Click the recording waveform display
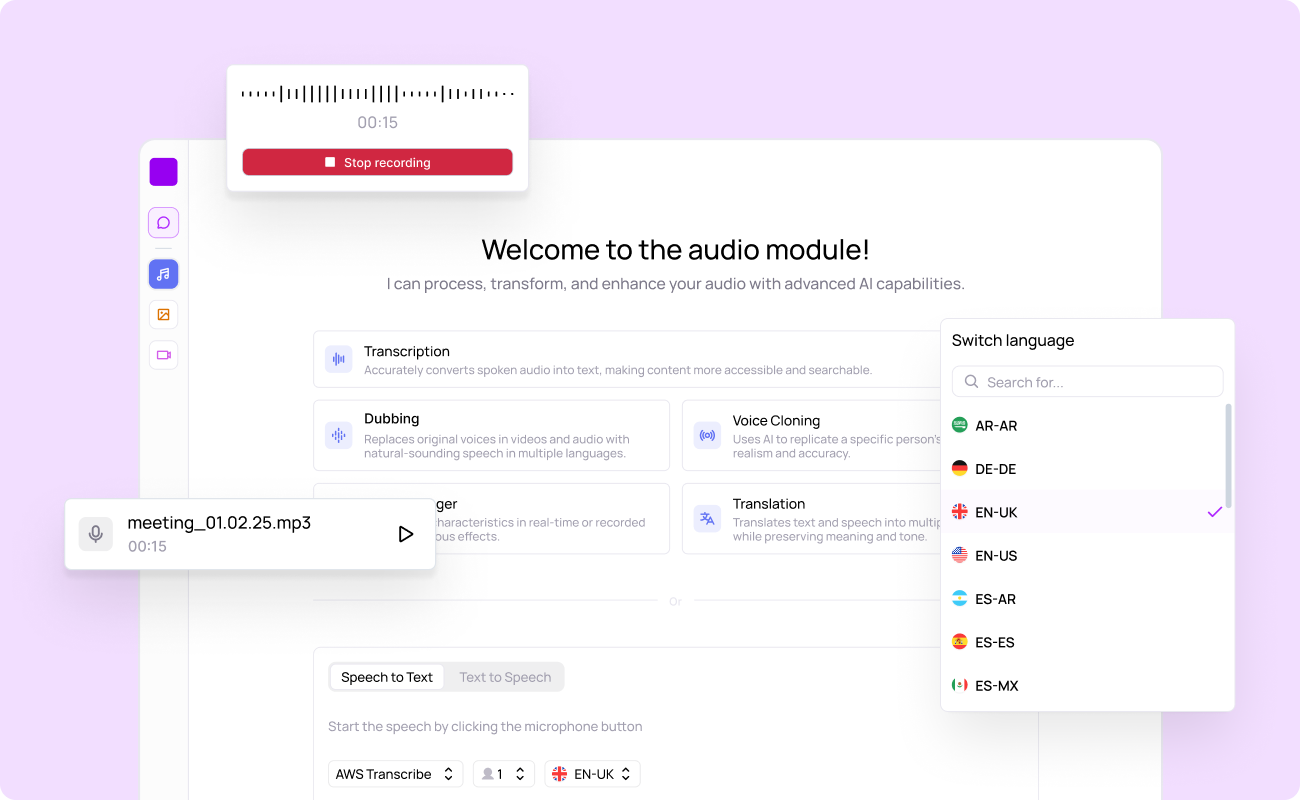Image resolution: width=1300 pixels, height=800 pixels. (378, 94)
